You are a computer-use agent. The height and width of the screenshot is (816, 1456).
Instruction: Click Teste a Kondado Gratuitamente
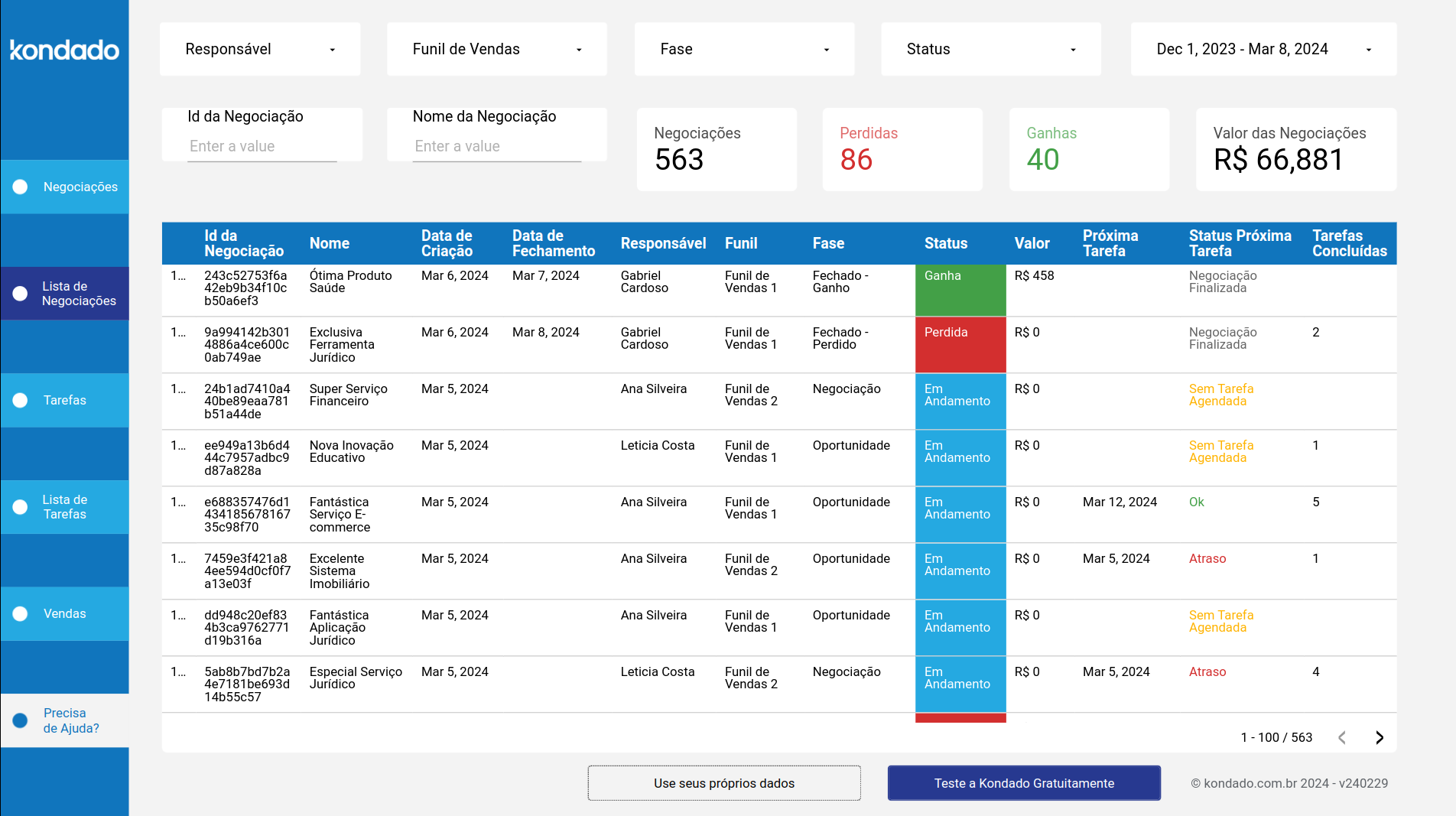click(x=1024, y=782)
